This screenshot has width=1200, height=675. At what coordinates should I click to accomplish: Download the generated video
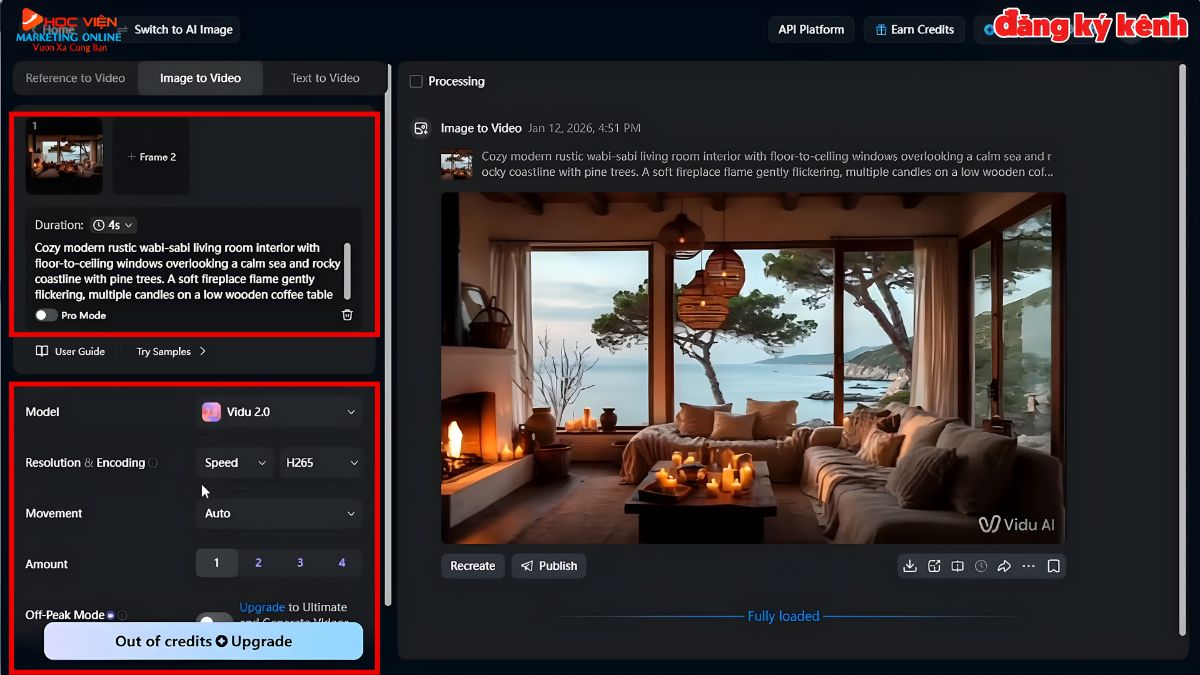click(x=910, y=565)
